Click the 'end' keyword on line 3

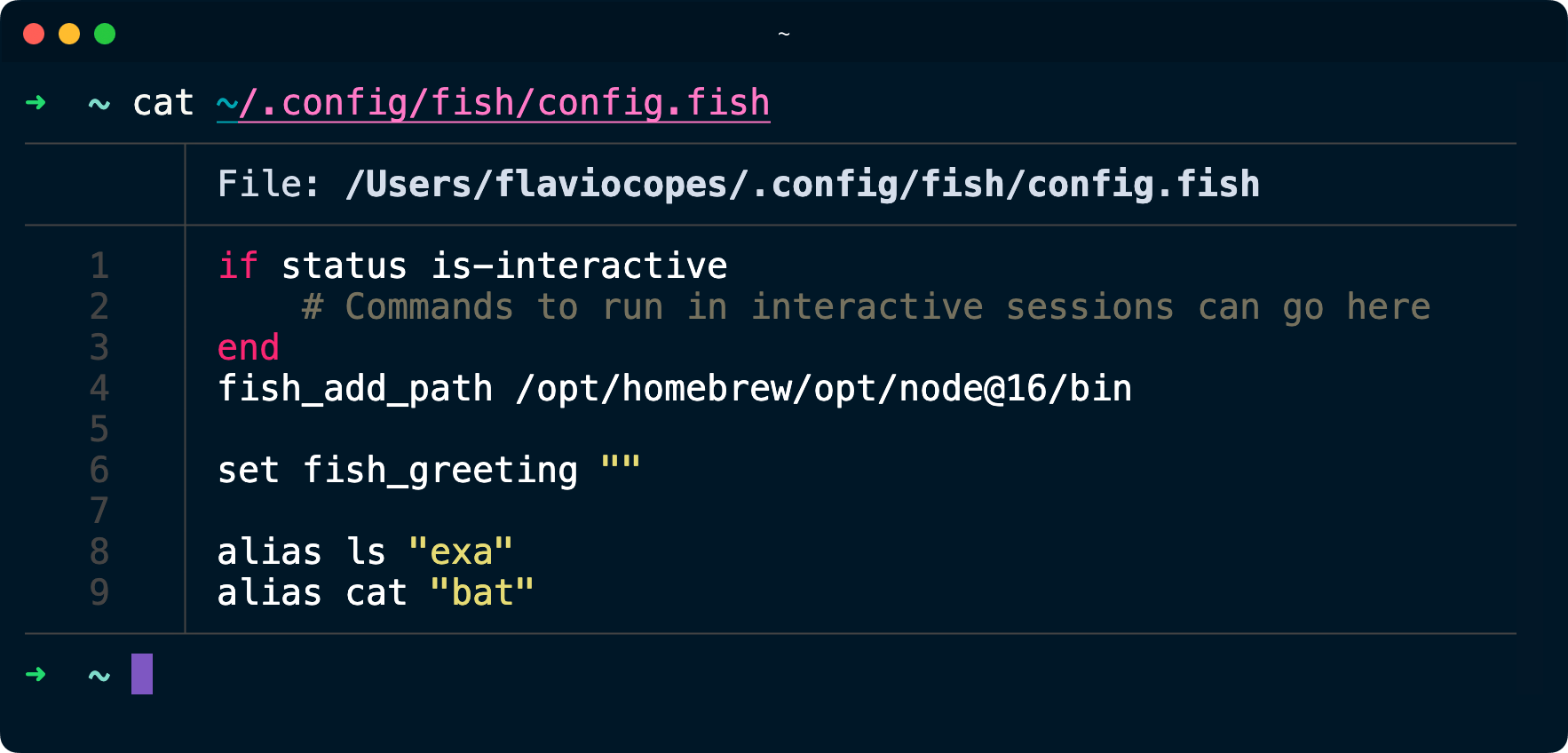(x=248, y=346)
